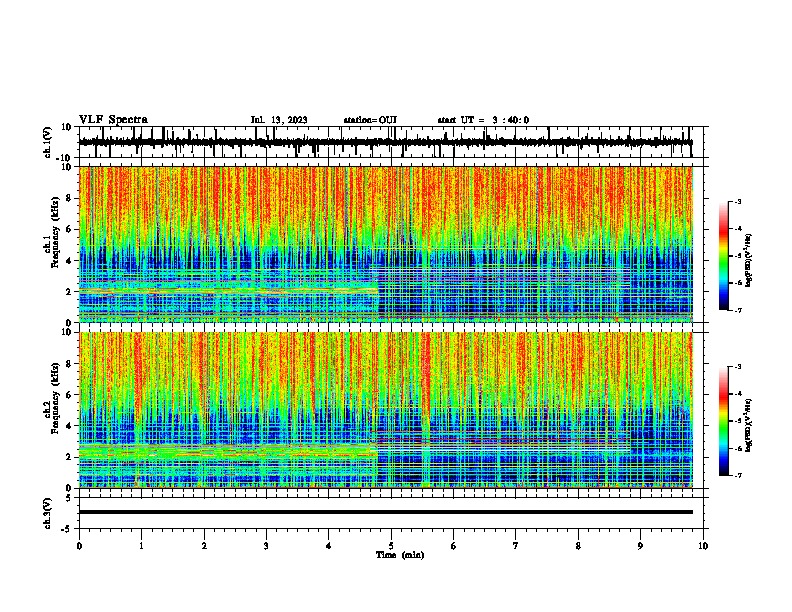Click the time axis tick label "1"
792x612 pixels.
click(x=141, y=546)
